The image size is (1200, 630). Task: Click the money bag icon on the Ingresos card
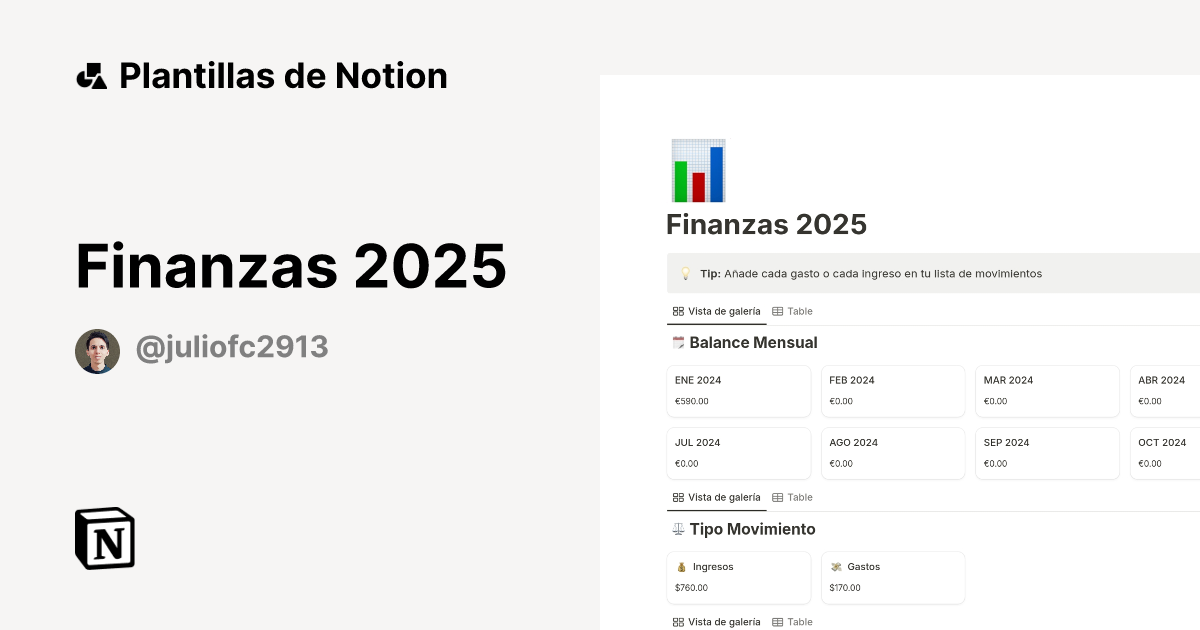(x=679, y=566)
